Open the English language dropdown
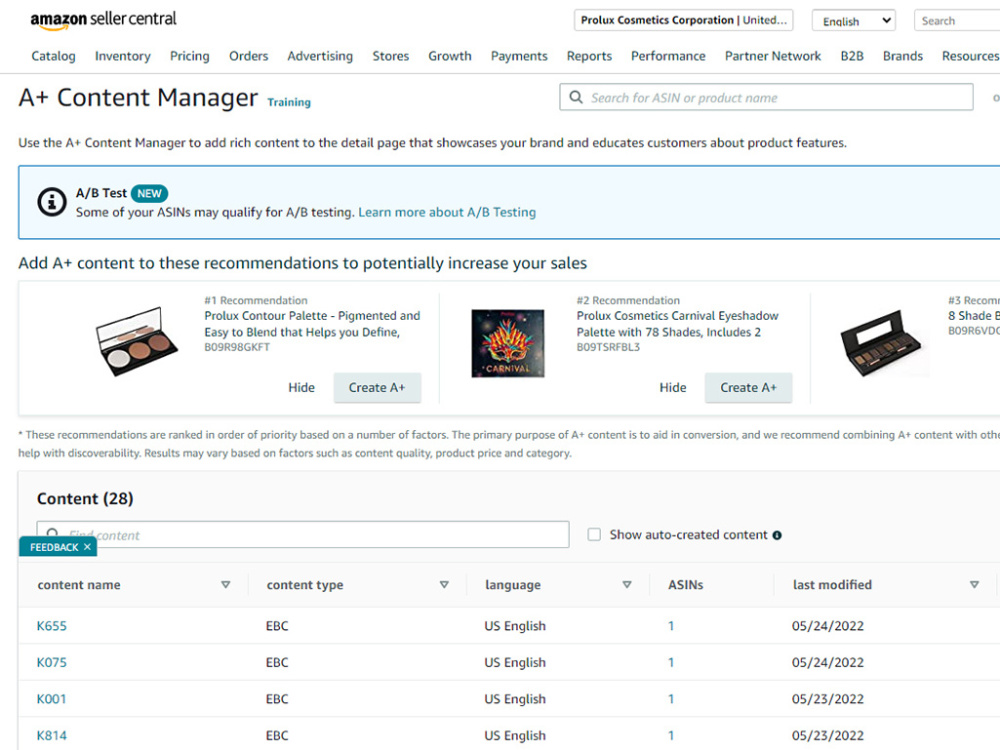The image size is (1000, 750). (x=853, y=20)
